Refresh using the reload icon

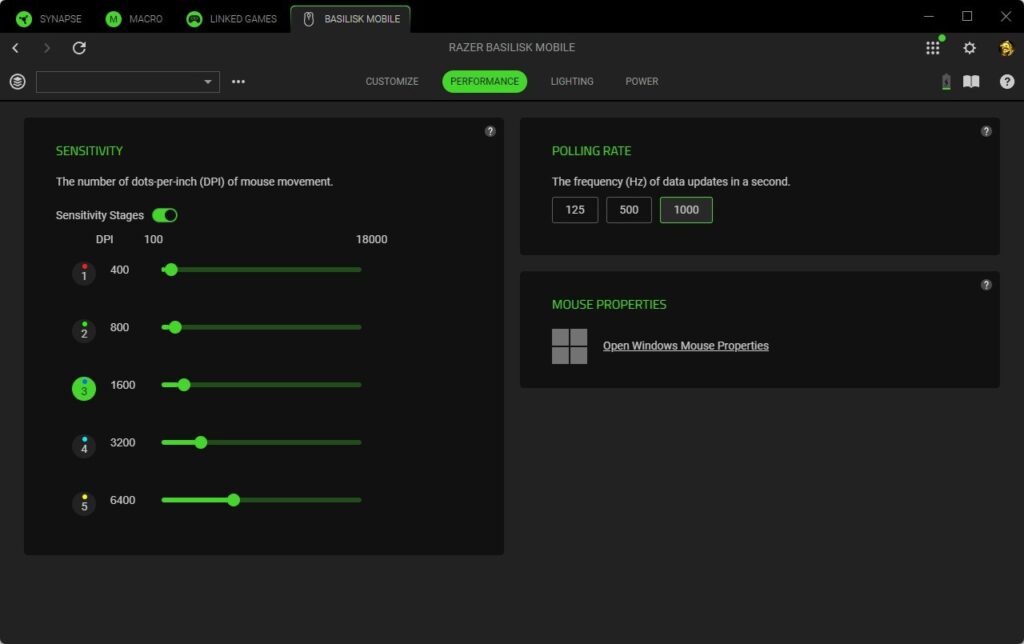coord(79,48)
